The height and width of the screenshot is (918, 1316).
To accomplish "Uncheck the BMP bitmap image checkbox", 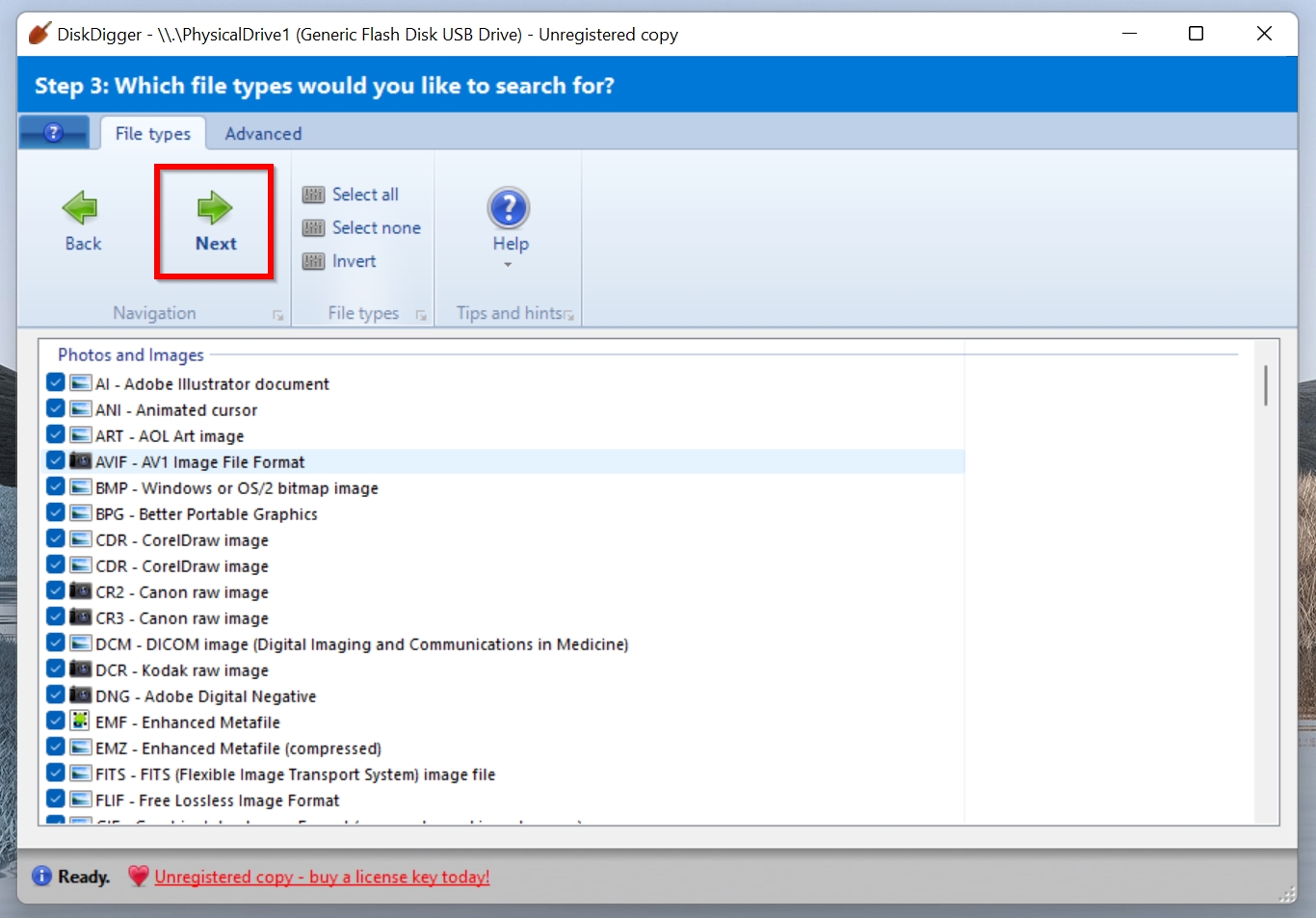I will 56,486.
